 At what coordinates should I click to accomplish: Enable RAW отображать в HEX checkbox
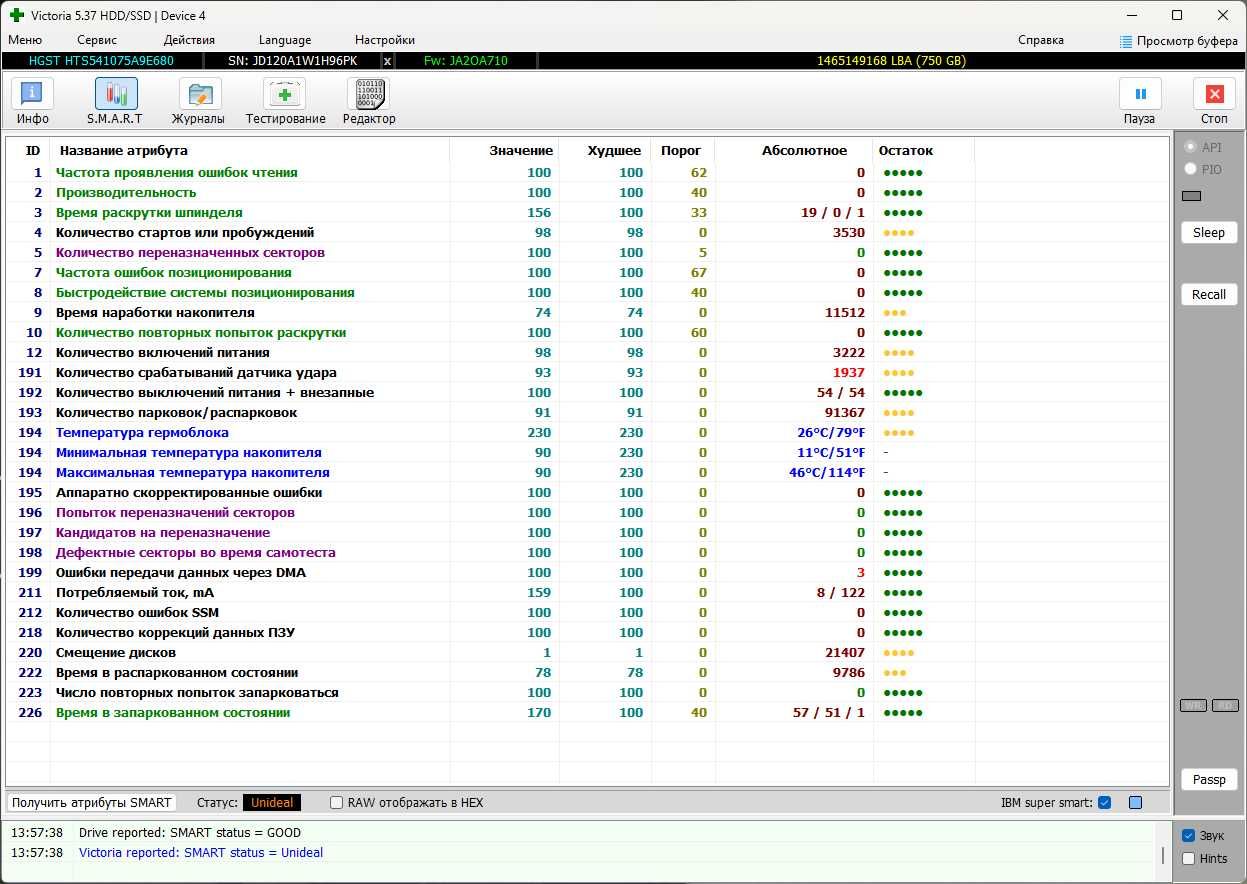click(336, 802)
